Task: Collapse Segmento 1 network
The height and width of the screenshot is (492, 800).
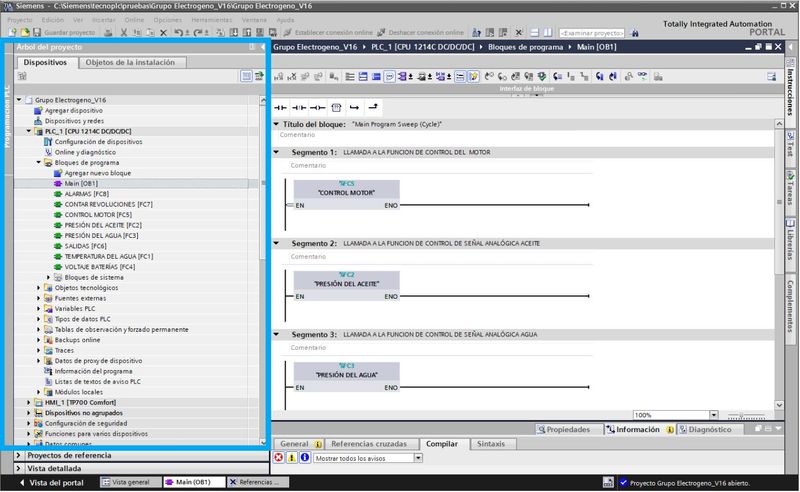Action: pos(277,152)
